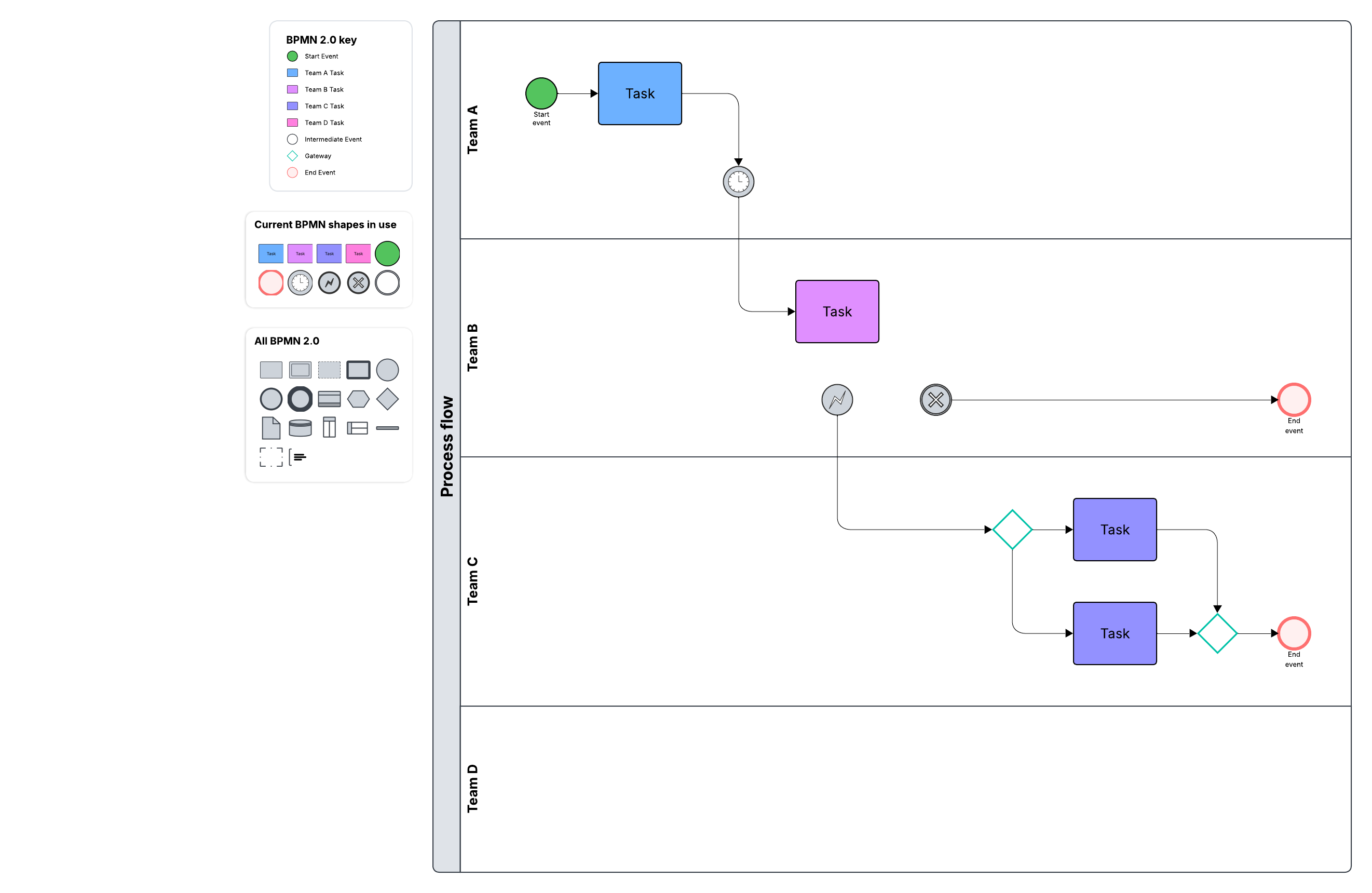Choose the dashed group box shape in All BPMN 2.0
The image size is (1372, 893).
[x=271, y=457]
